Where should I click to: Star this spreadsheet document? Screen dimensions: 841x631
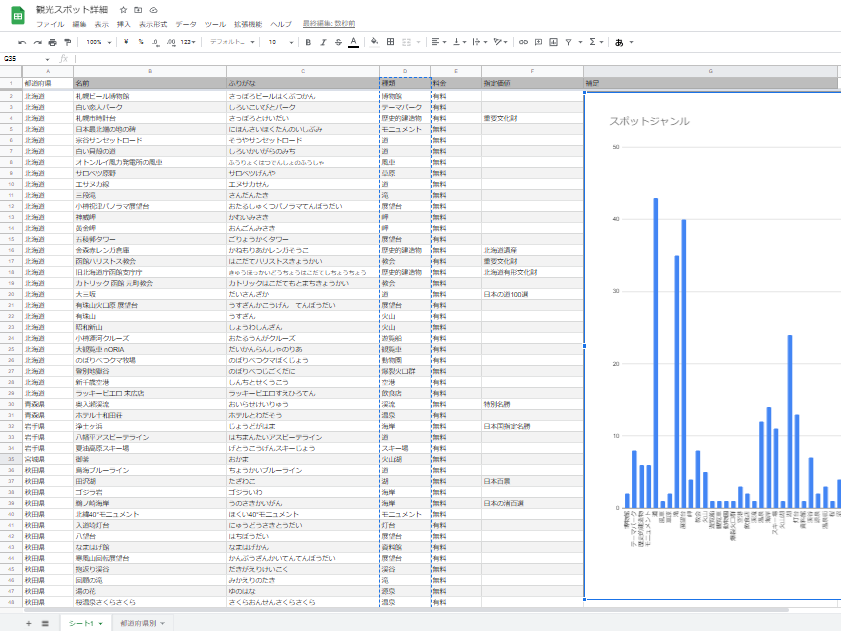coord(125,8)
